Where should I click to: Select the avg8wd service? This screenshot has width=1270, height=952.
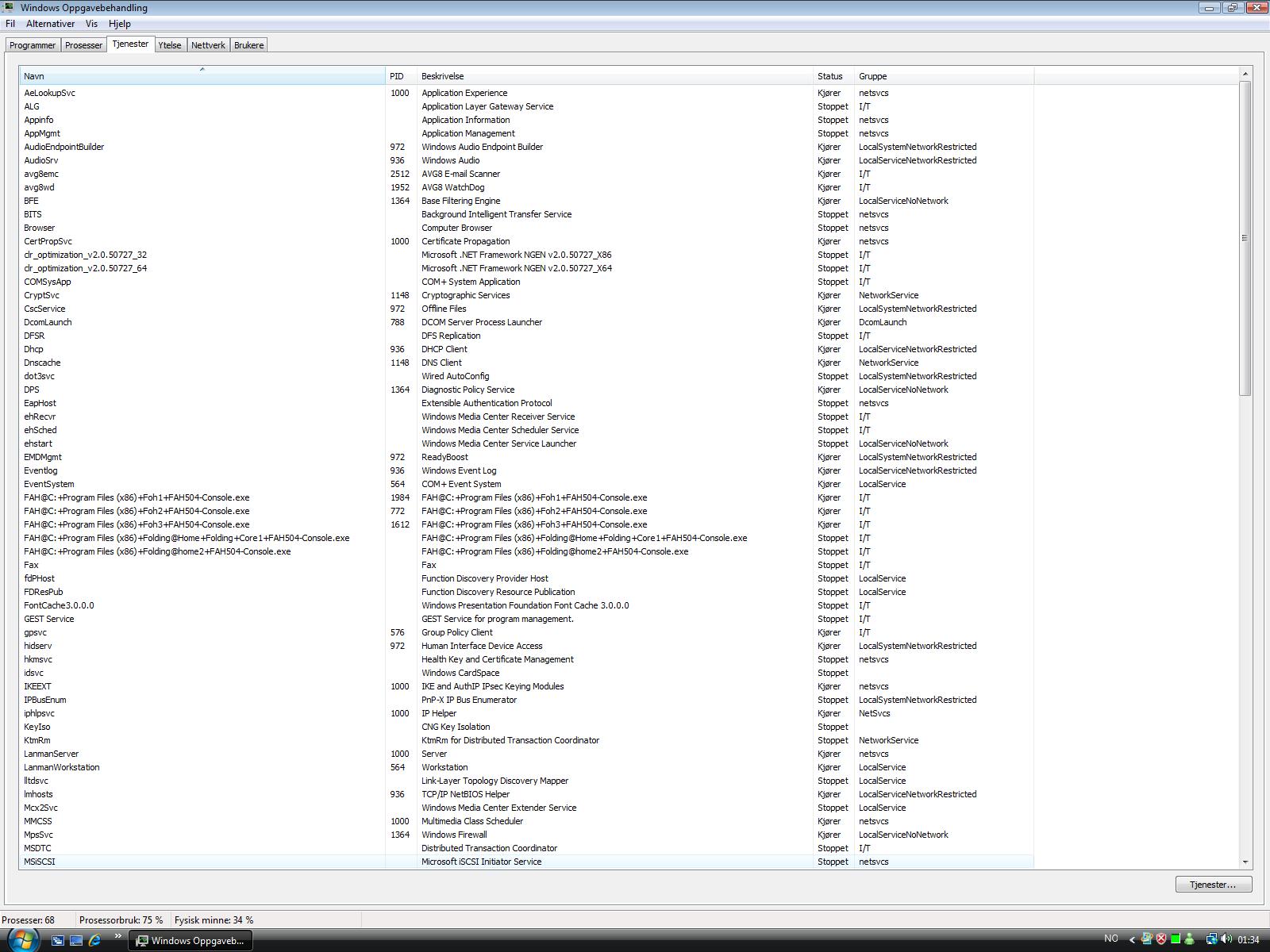[39, 187]
